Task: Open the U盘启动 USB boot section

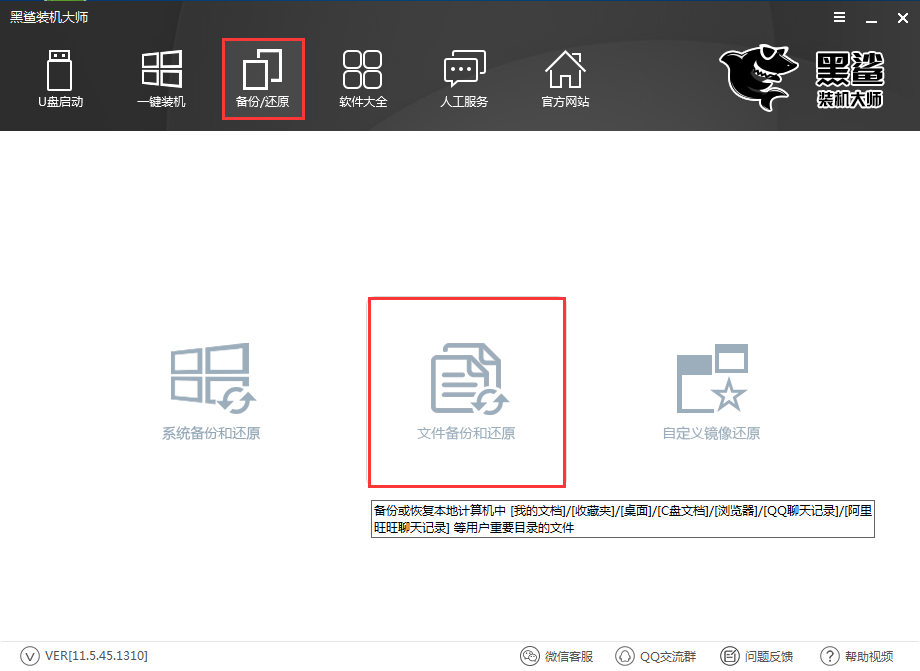Action: pyautogui.click(x=60, y=78)
